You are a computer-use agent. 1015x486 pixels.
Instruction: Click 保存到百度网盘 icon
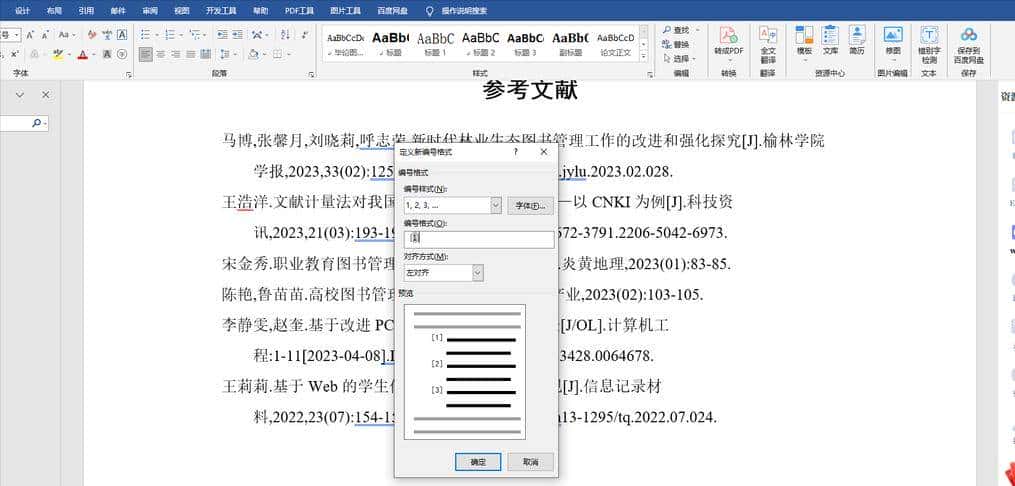[x=968, y=44]
